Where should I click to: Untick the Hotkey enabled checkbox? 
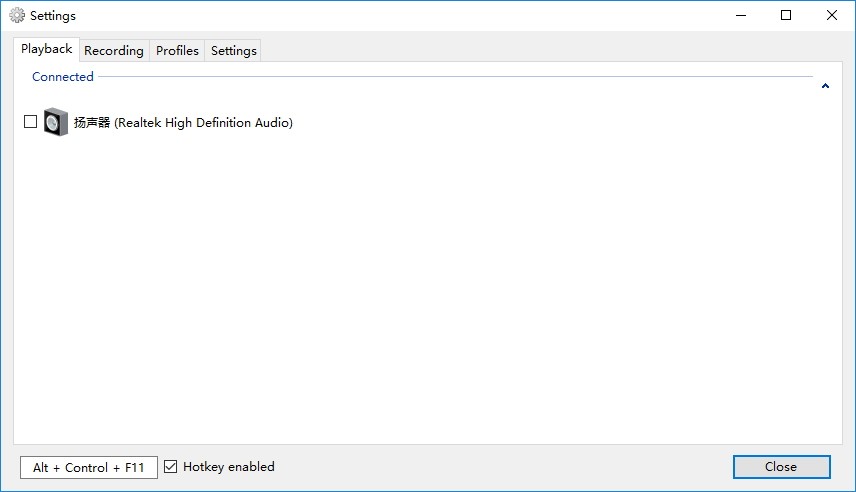171,467
